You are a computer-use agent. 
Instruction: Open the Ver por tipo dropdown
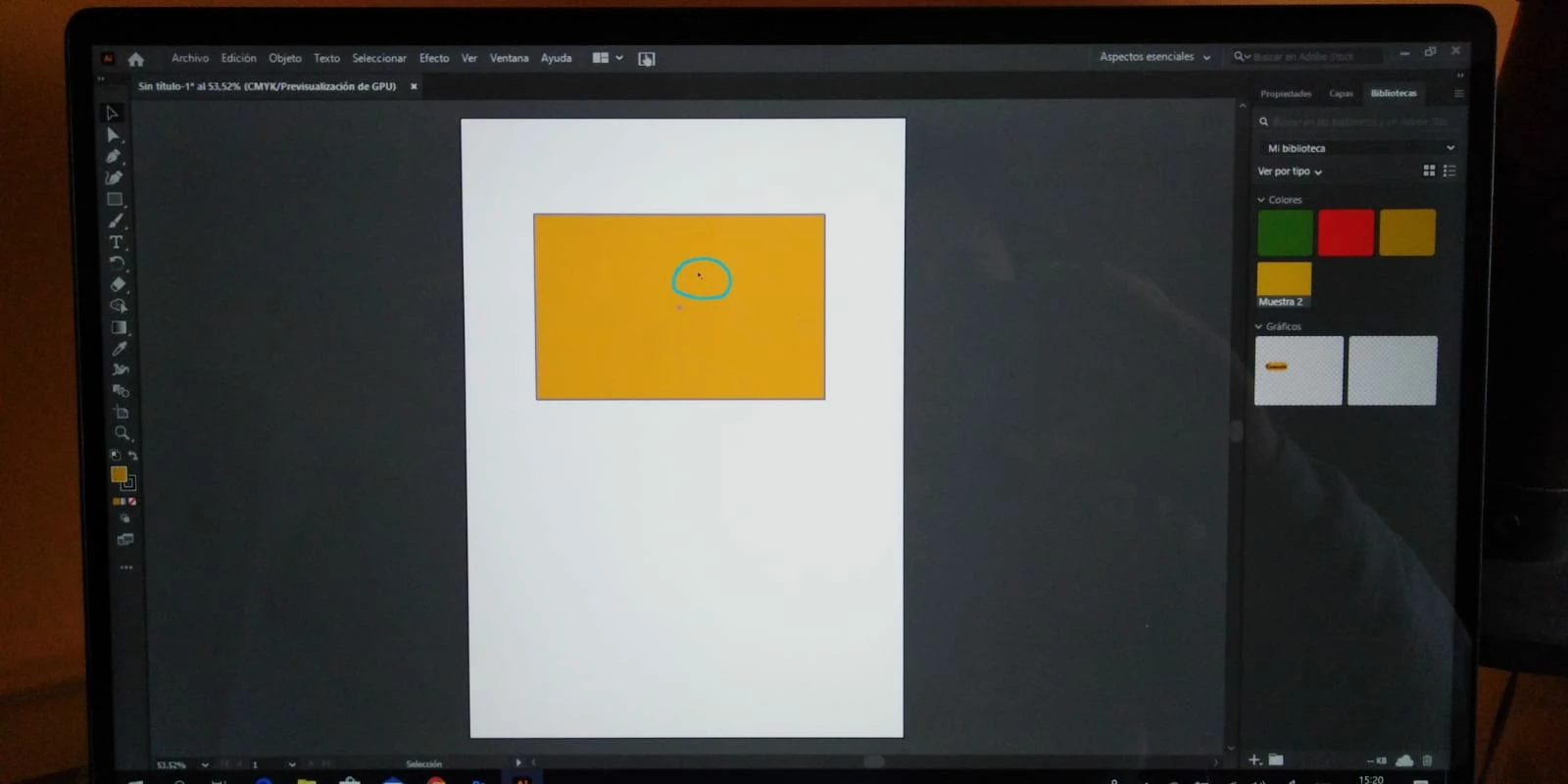tap(1290, 171)
